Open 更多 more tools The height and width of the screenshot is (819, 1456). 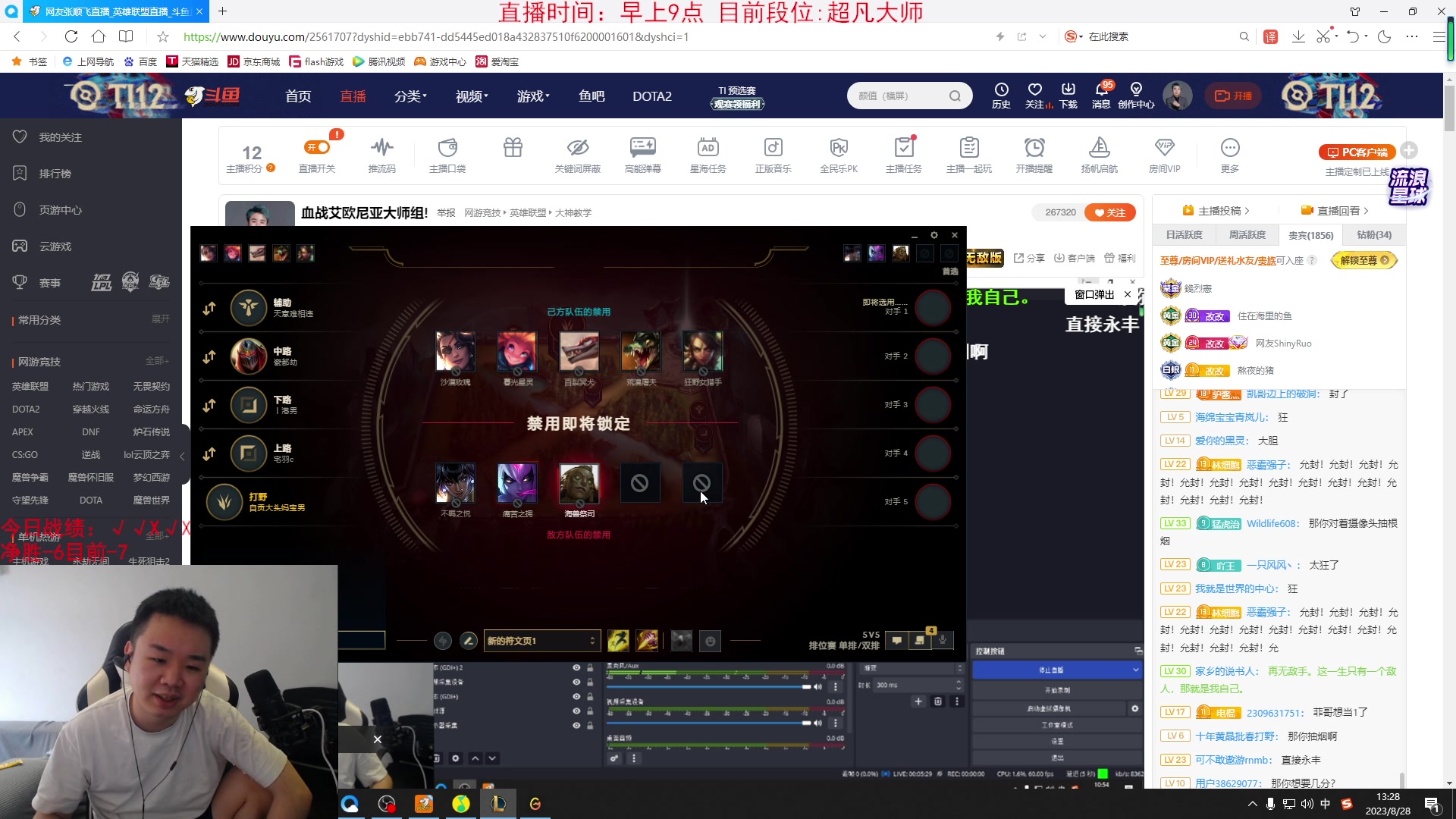[x=1230, y=155]
